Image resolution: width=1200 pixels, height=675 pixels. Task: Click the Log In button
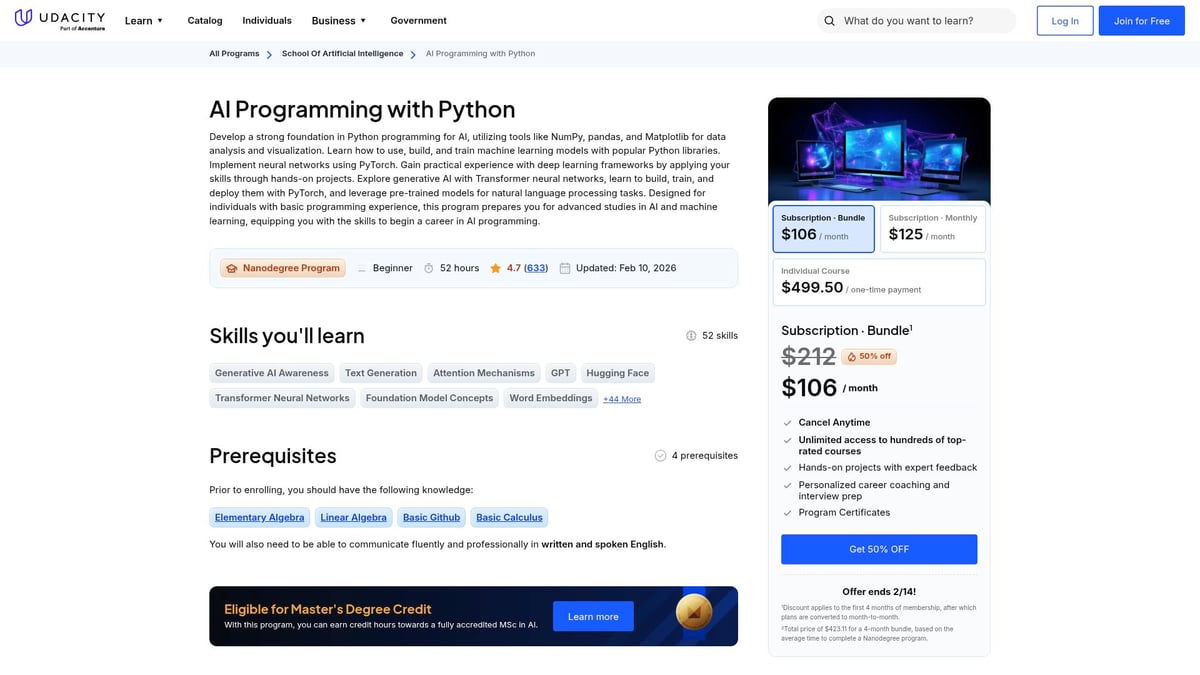(1065, 21)
